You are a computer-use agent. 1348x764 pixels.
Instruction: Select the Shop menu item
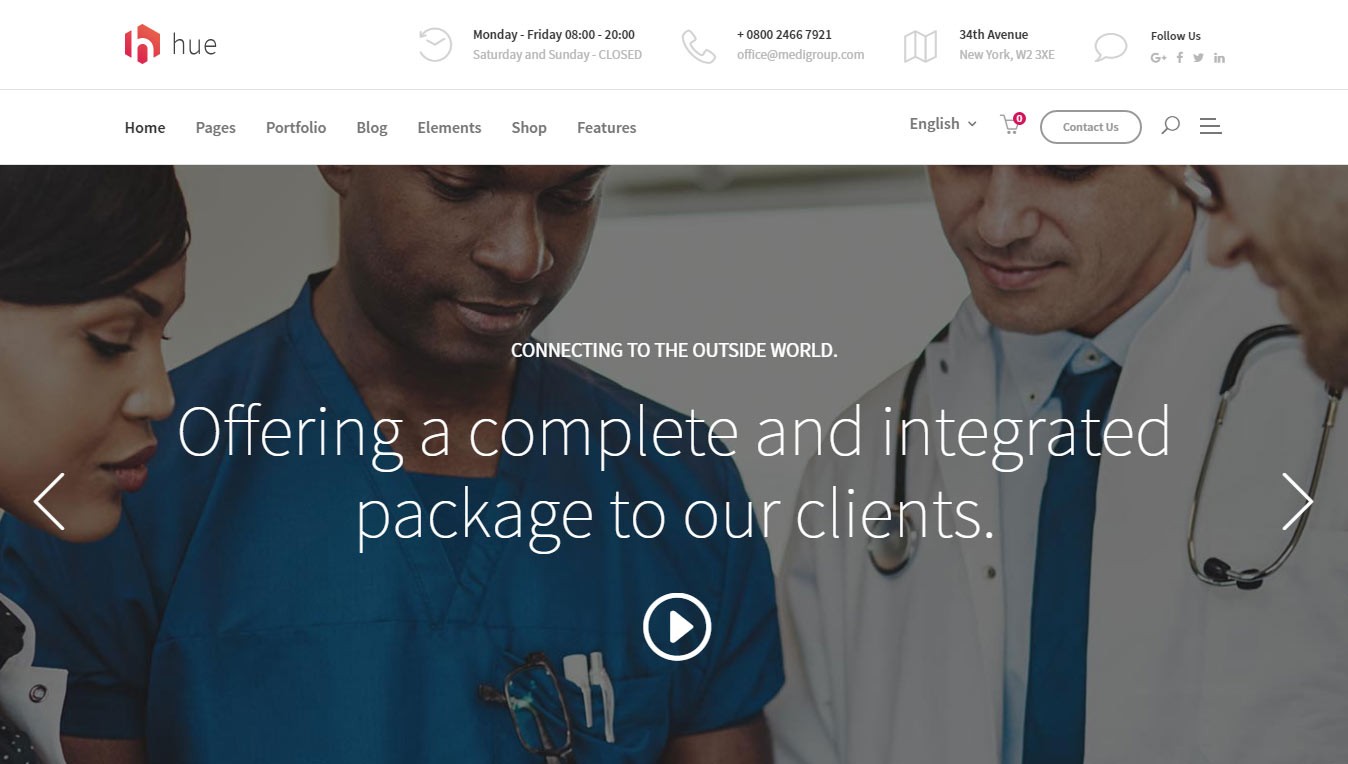pos(529,127)
